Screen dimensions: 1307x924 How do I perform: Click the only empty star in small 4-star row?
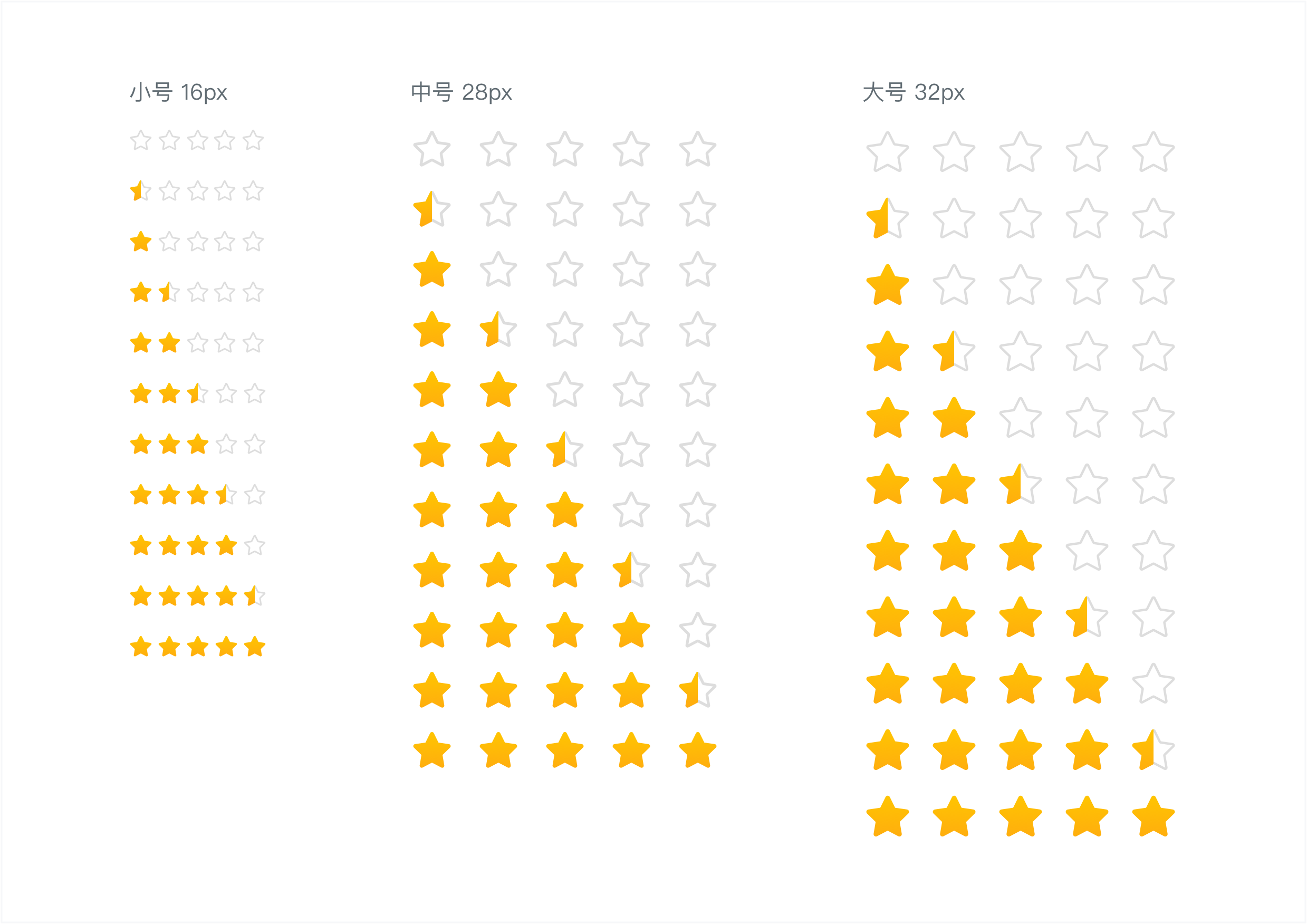[x=254, y=545]
